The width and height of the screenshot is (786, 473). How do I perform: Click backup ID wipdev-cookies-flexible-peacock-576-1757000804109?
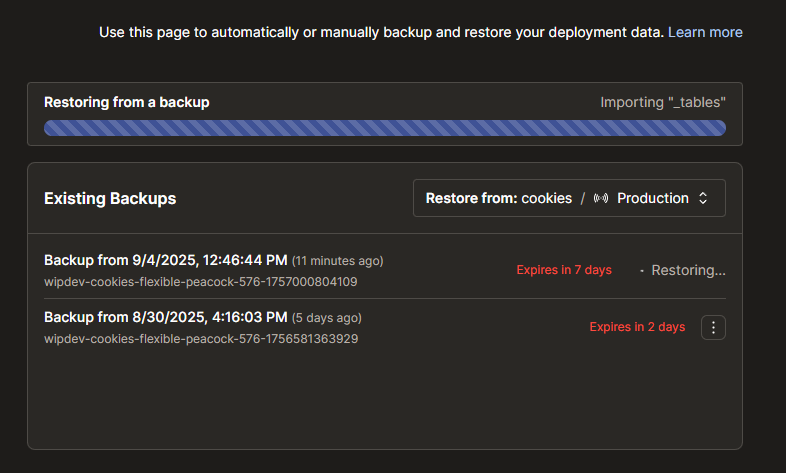(201, 282)
